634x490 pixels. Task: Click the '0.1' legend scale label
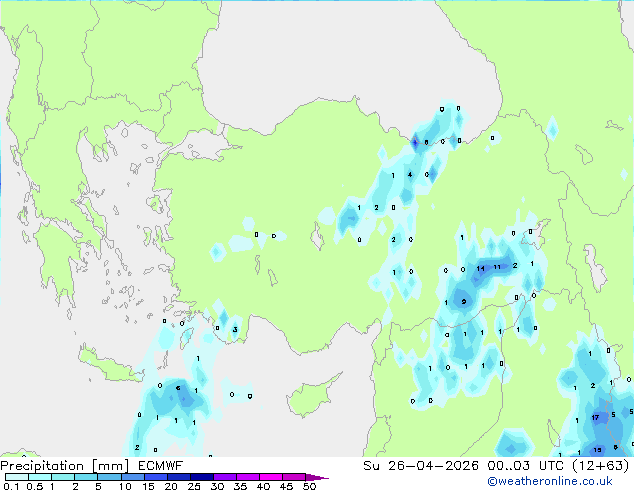pos(11,486)
